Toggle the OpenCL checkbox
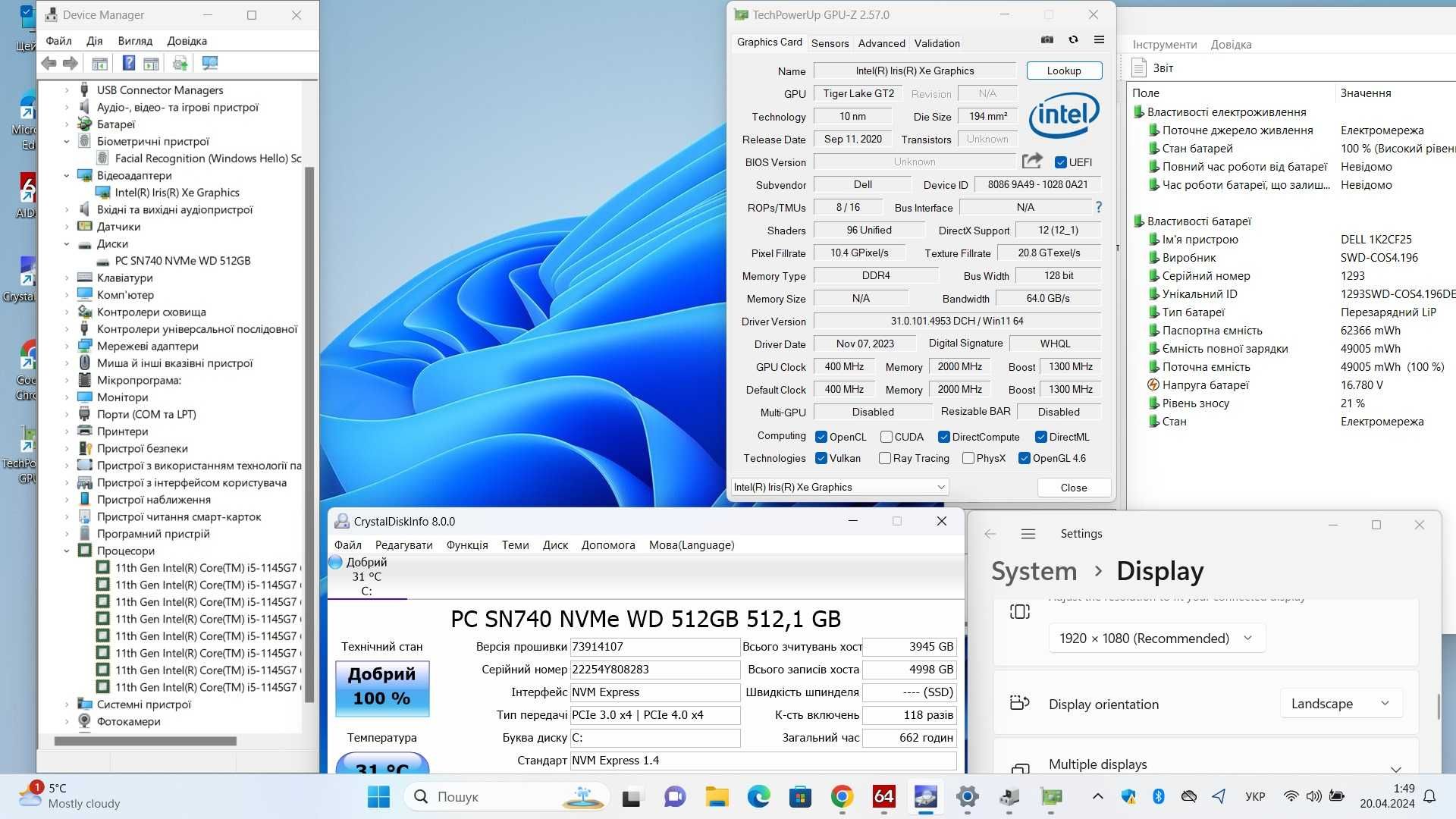This screenshot has height=819, width=1456. (x=821, y=437)
